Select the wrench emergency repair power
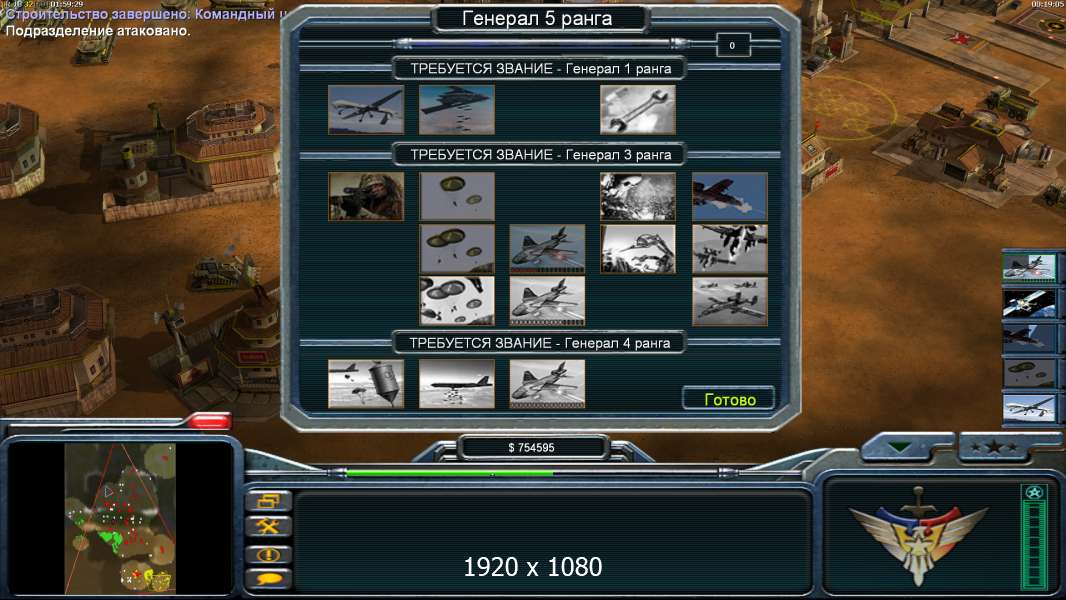Viewport: 1066px width, 600px height. tap(638, 109)
